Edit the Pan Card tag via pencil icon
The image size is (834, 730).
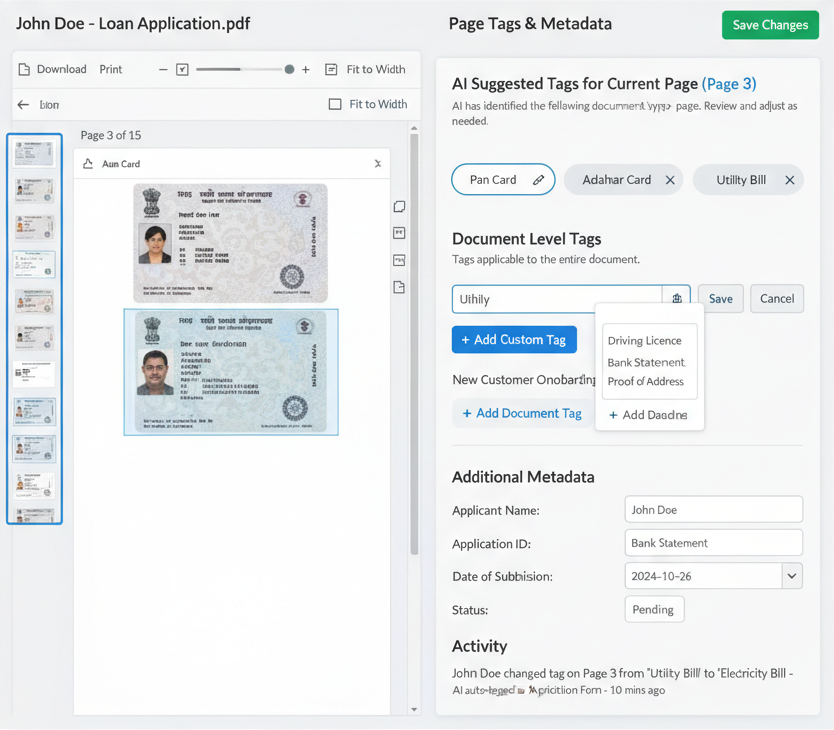[x=538, y=180]
